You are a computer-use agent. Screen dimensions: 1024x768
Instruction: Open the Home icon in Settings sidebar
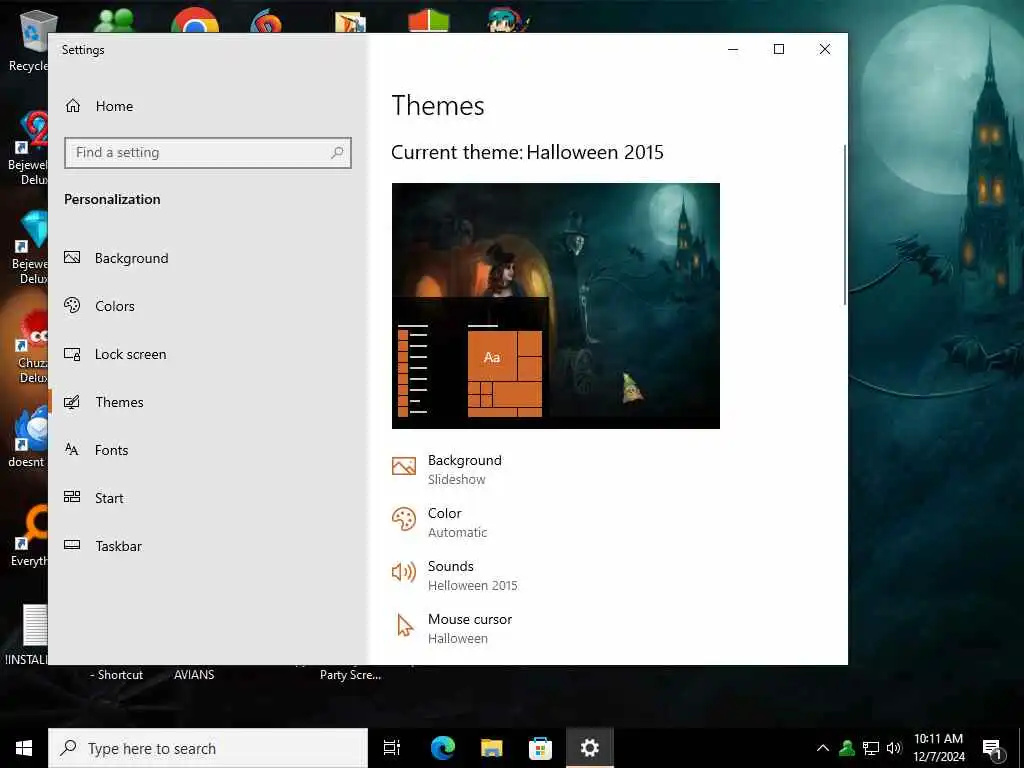tap(72, 106)
